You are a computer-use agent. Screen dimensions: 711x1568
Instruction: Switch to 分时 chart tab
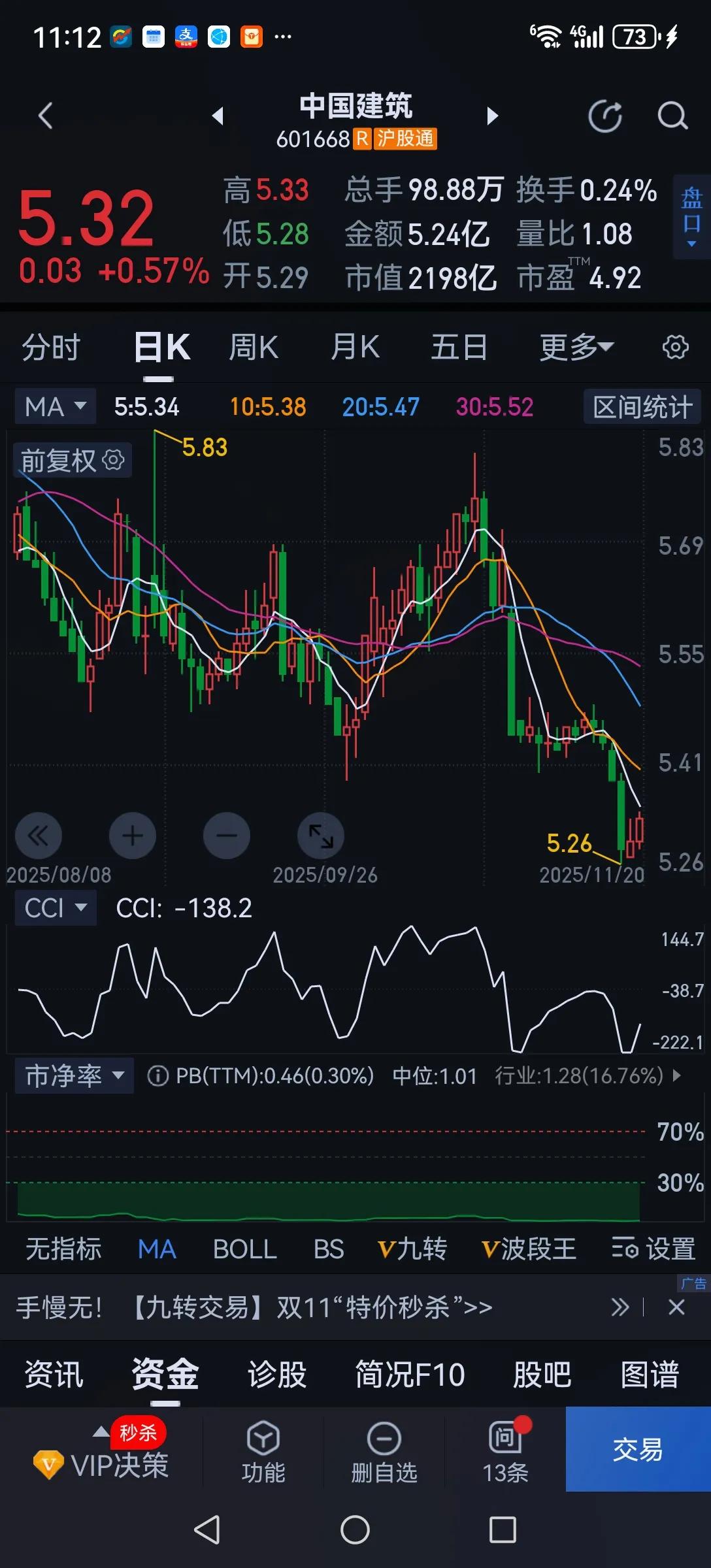tap(51, 347)
